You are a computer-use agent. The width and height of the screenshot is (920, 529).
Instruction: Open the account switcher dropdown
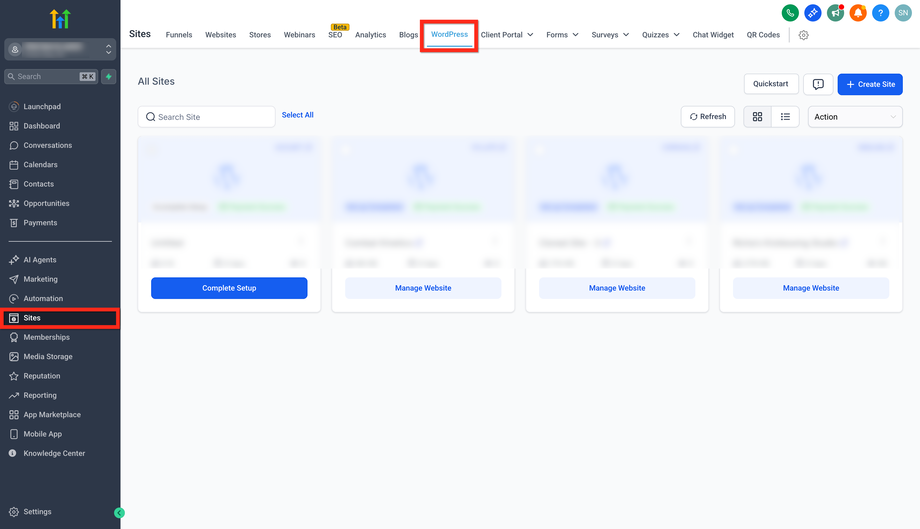coord(60,49)
